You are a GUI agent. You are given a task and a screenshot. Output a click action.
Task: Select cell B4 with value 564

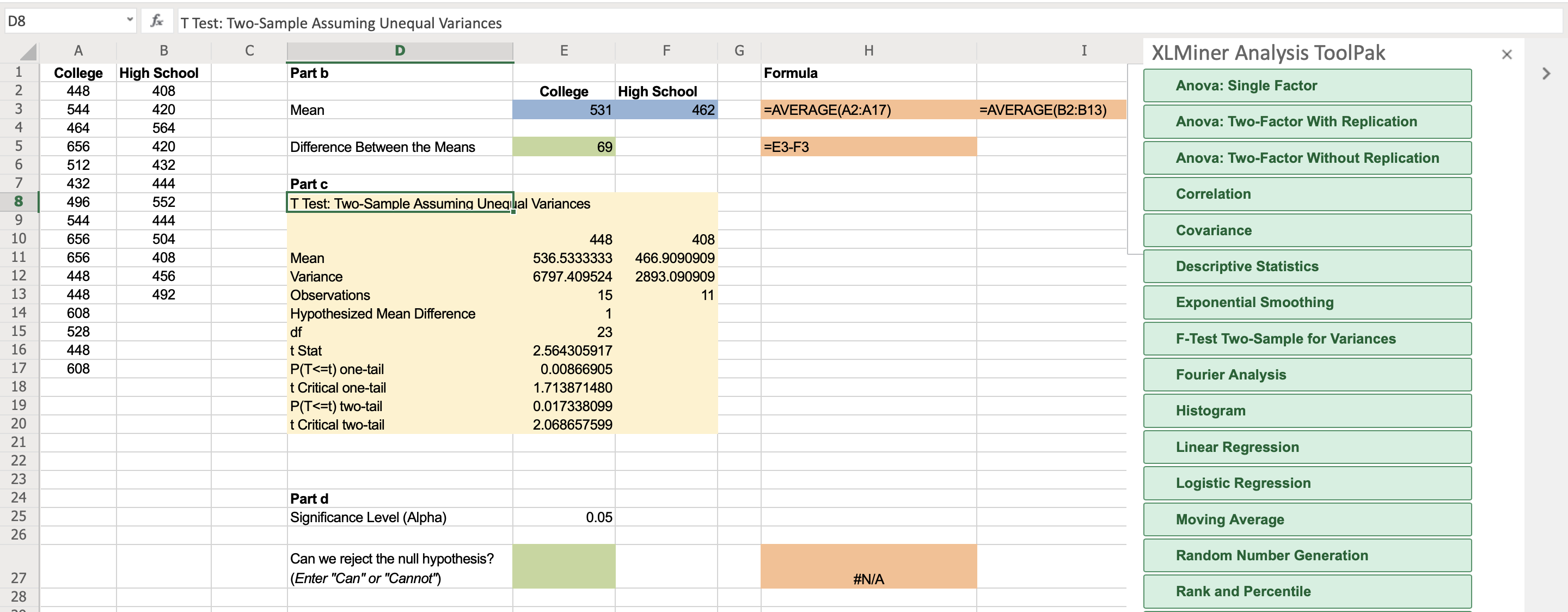coord(164,128)
